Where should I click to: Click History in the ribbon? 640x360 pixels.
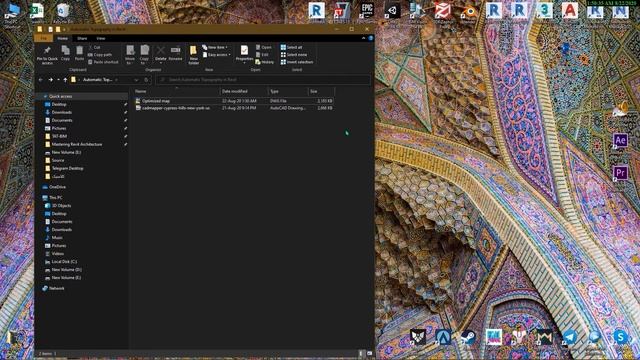tap(264, 62)
